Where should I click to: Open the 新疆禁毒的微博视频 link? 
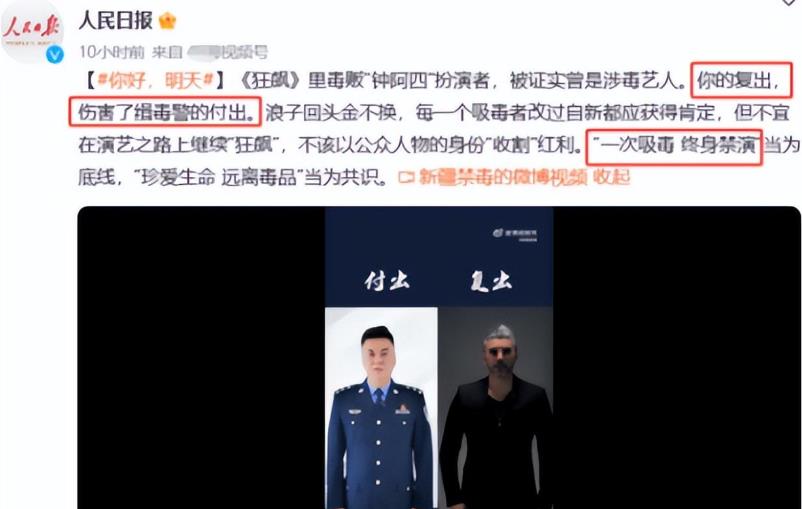[x=502, y=178]
